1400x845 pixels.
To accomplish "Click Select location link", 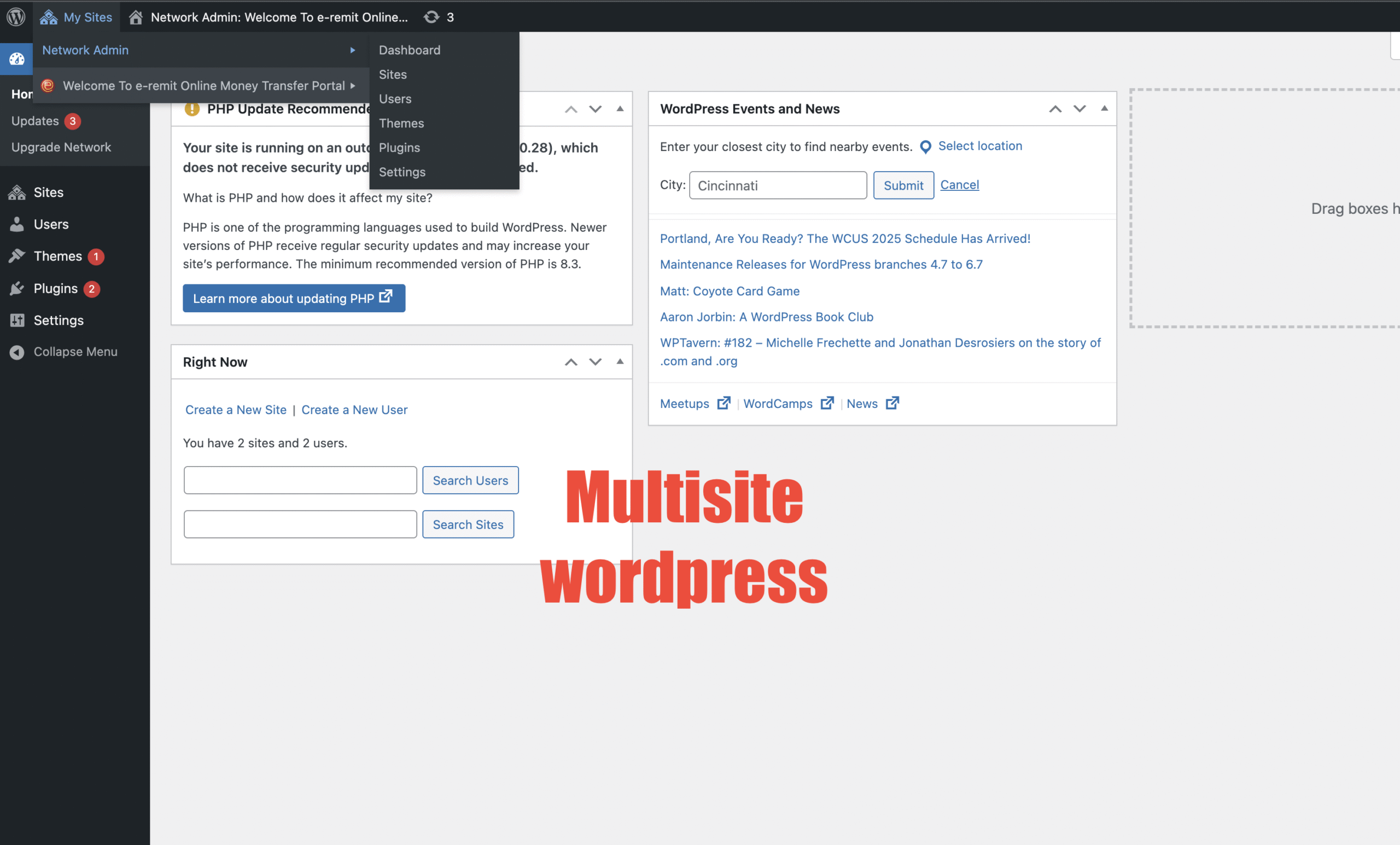I will (979, 146).
